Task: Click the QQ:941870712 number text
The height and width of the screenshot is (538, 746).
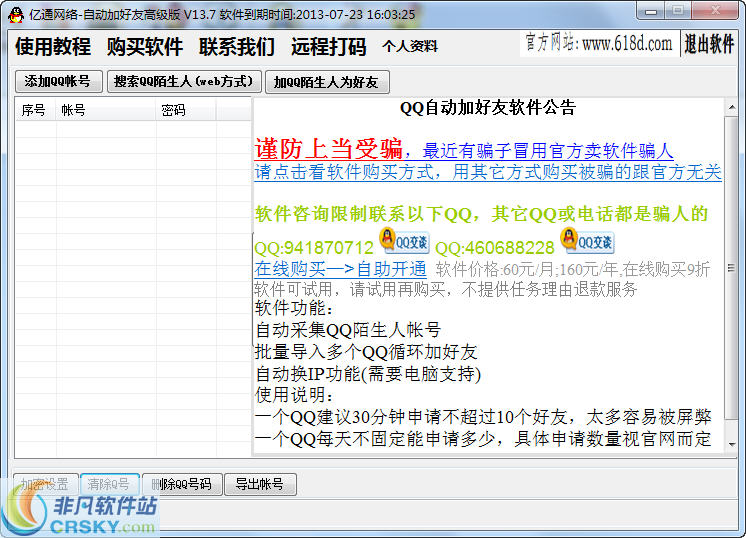Action: pyautogui.click(x=314, y=247)
